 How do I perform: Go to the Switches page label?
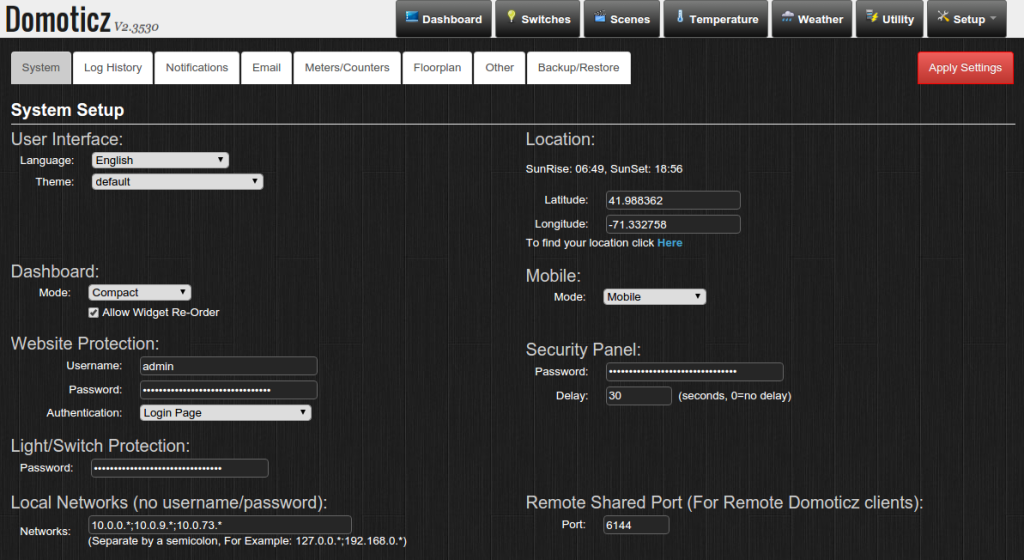(x=546, y=20)
